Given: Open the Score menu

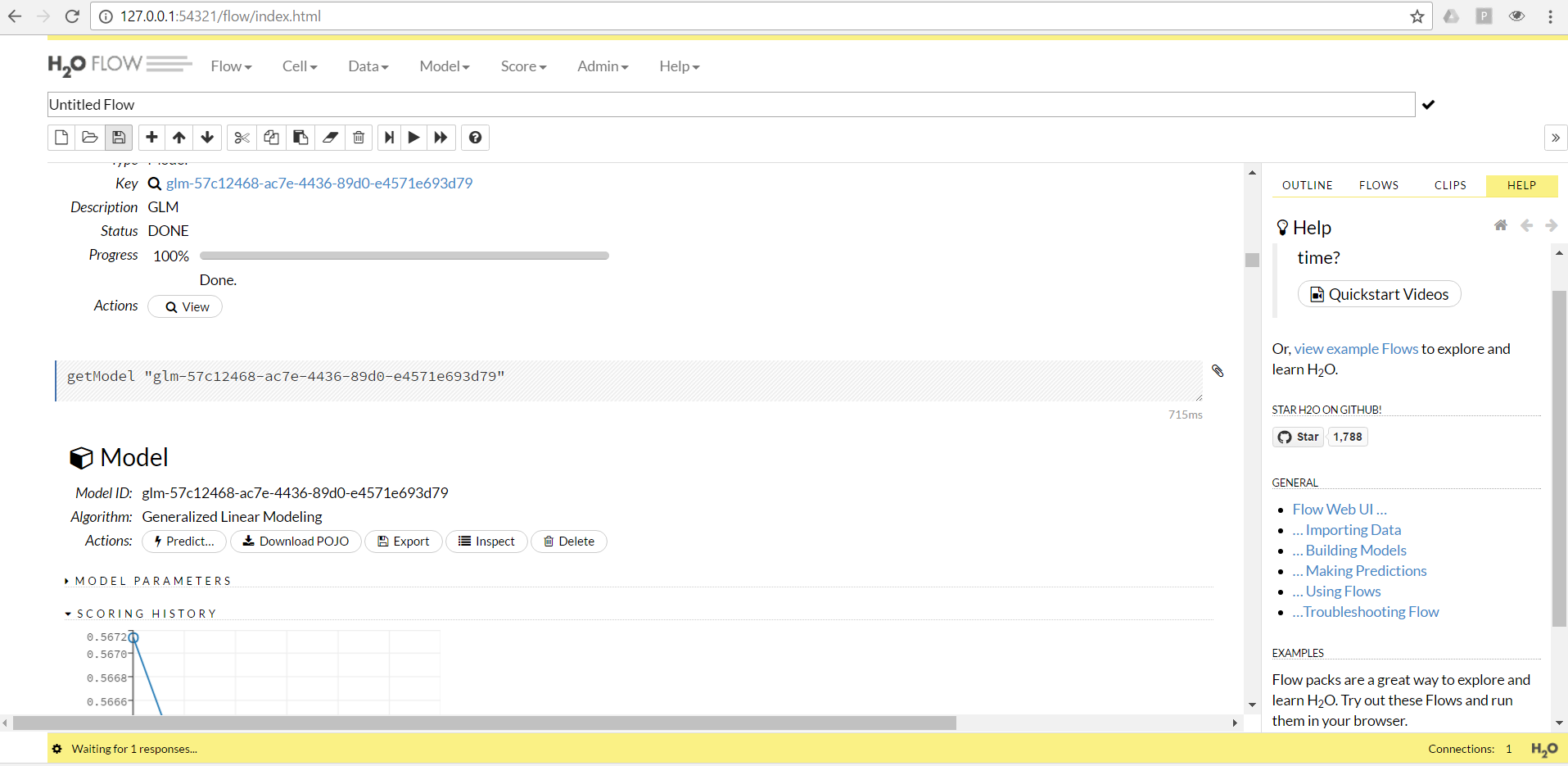Looking at the screenshot, I should pyautogui.click(x=524, y=66).
